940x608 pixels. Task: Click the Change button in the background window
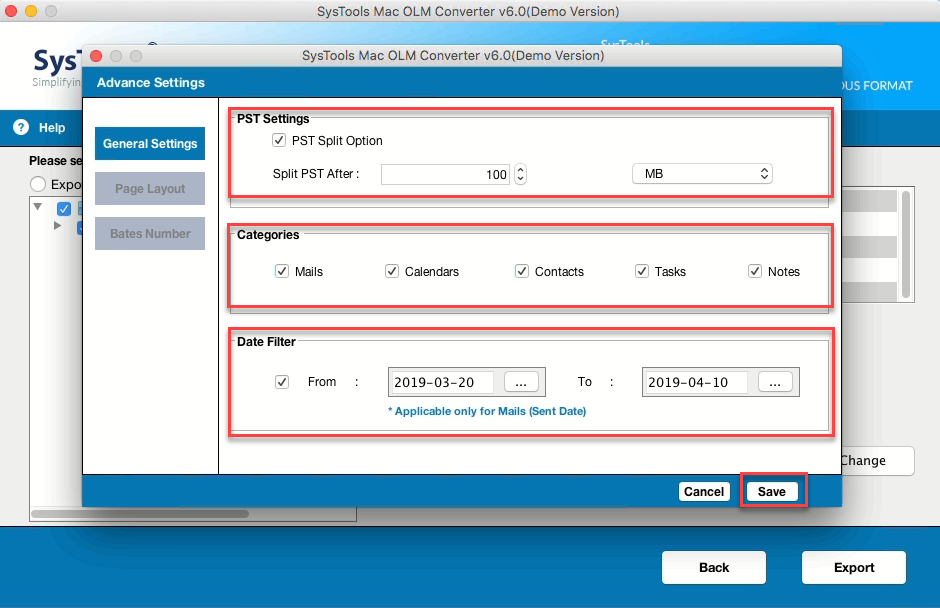coord(877,460)
